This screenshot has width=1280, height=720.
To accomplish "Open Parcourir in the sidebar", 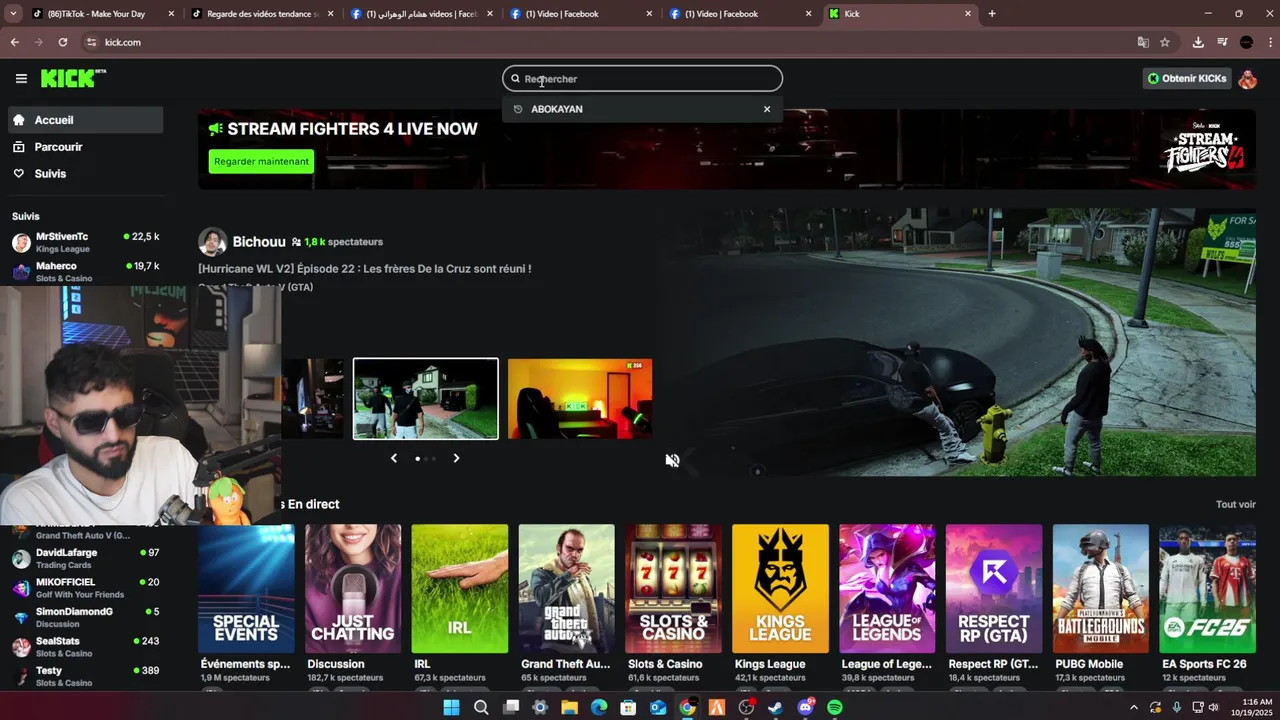I will (85, 147).
